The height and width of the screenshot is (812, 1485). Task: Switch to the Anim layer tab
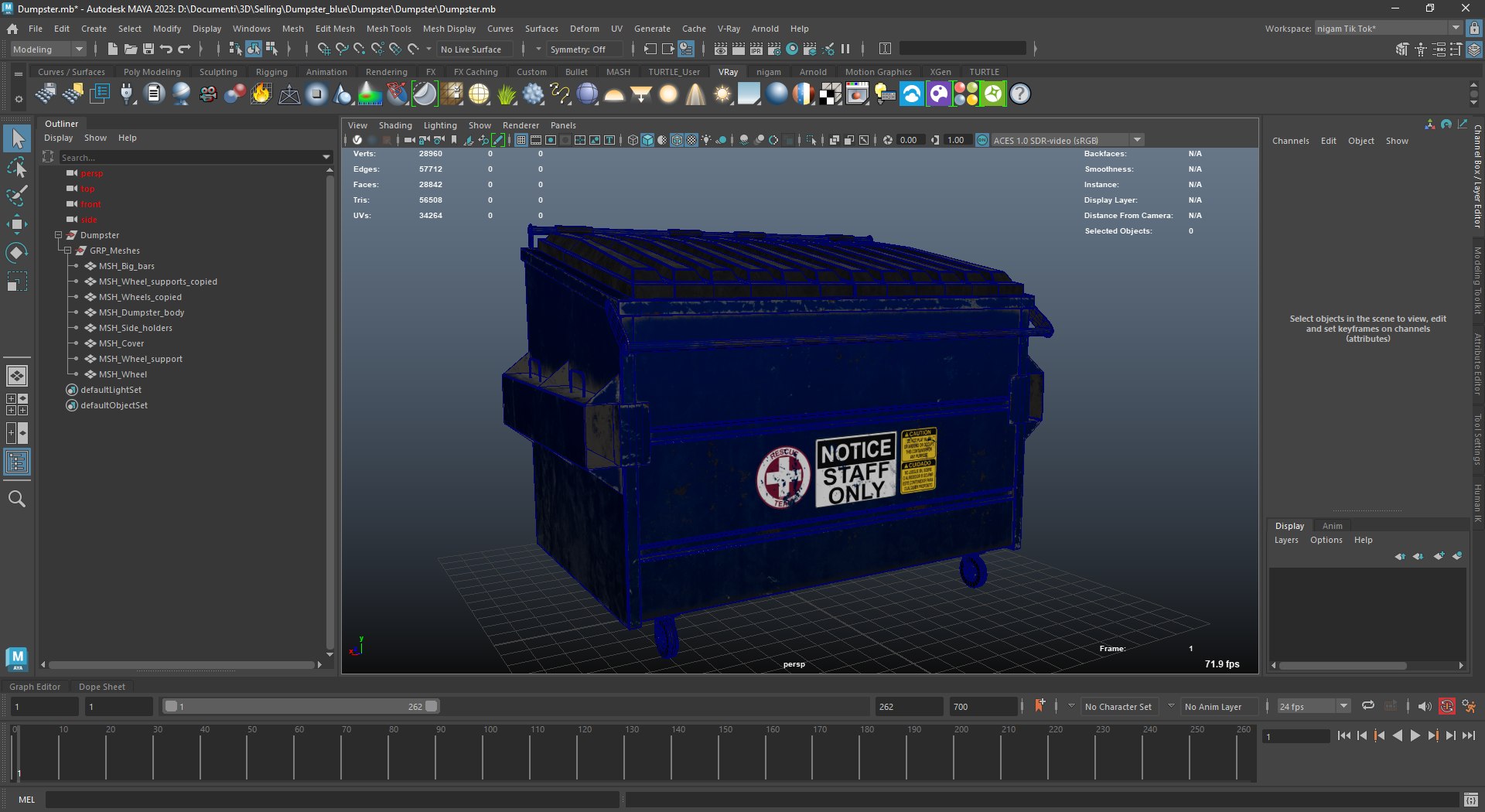pos(1332,526)
